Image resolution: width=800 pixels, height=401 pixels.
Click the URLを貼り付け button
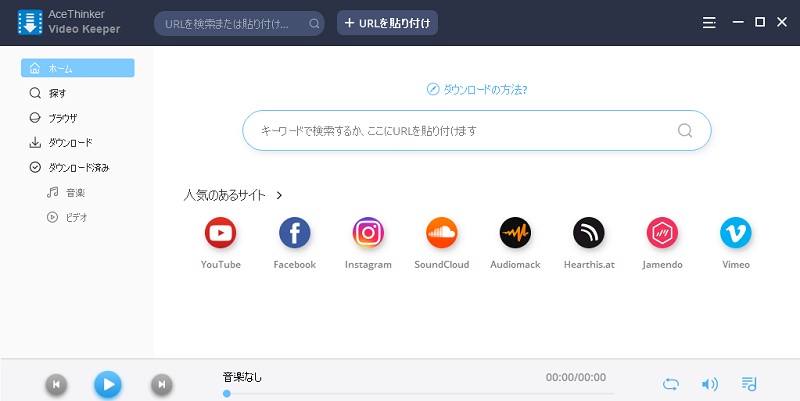(x=387, y=23)
